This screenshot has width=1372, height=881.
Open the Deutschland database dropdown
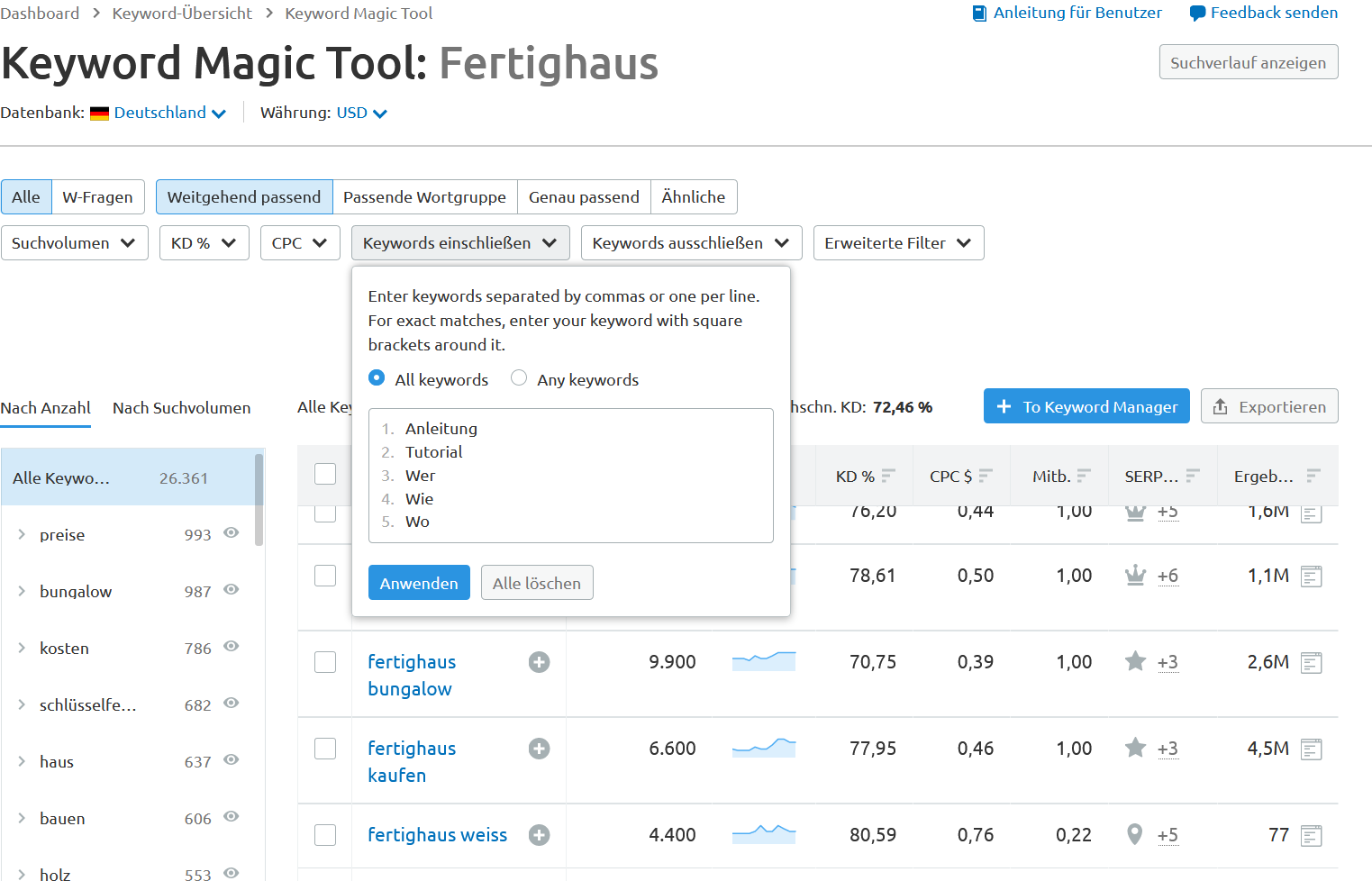tap(169, 113)
